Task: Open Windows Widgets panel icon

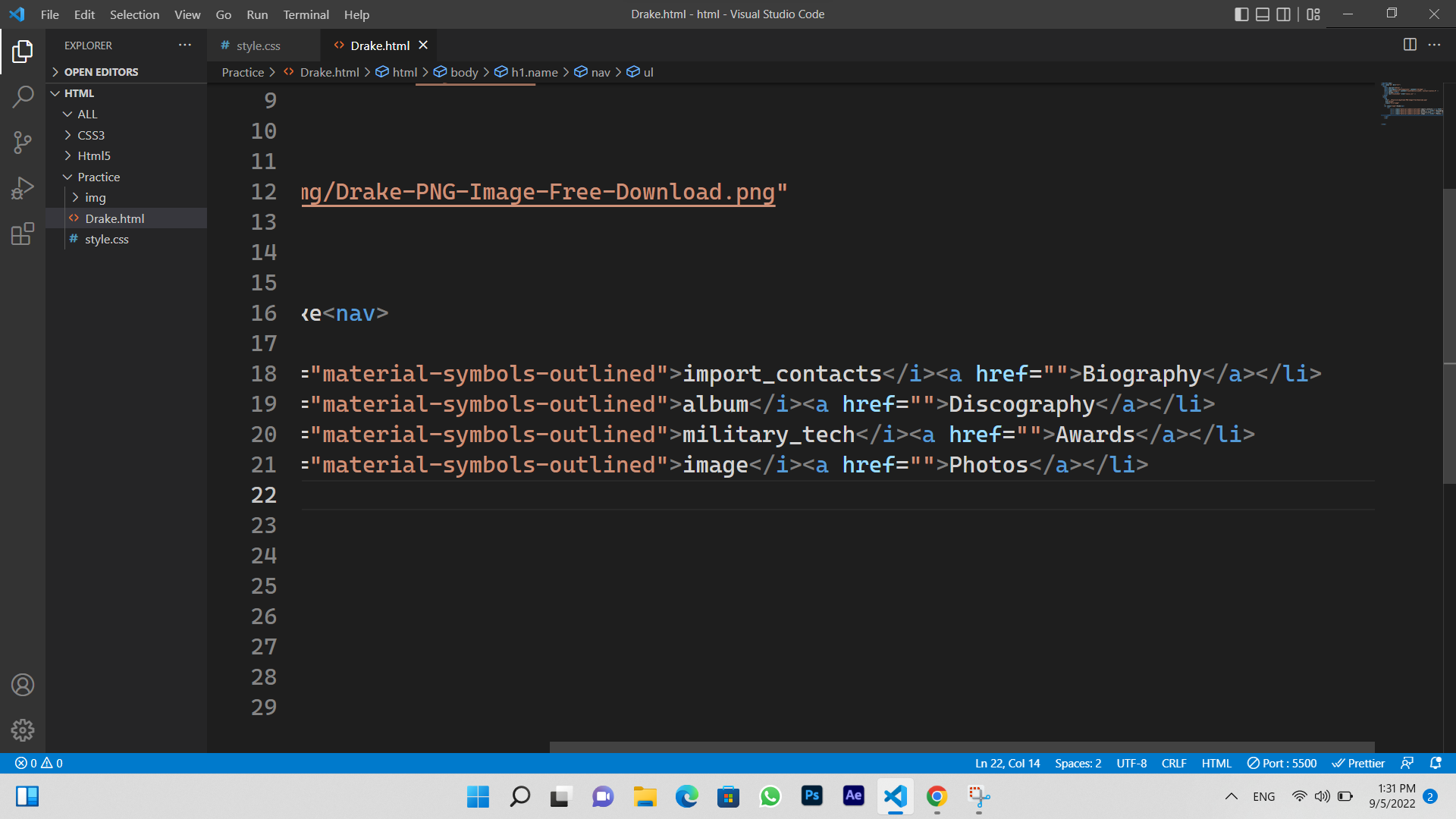Action: coord(27,796)
